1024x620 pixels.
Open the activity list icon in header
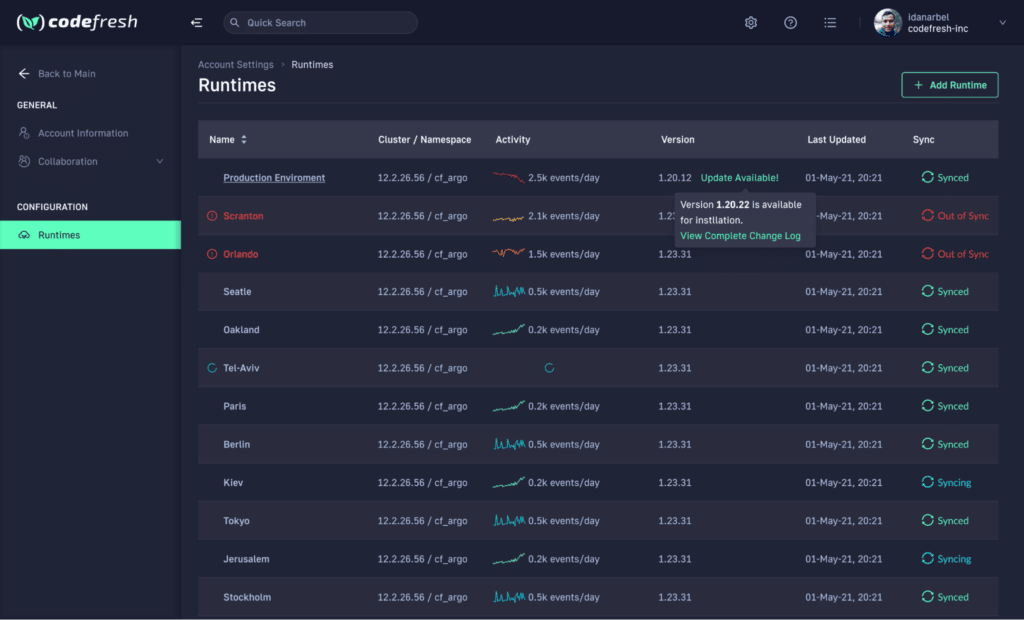pyautogui.click(x=830, y=23)
